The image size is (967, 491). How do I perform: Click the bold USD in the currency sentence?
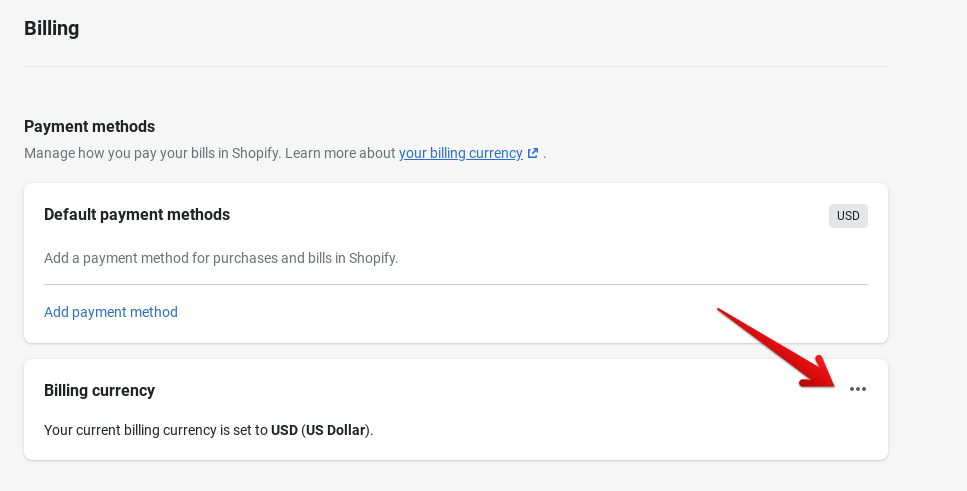tap(284, 430)
